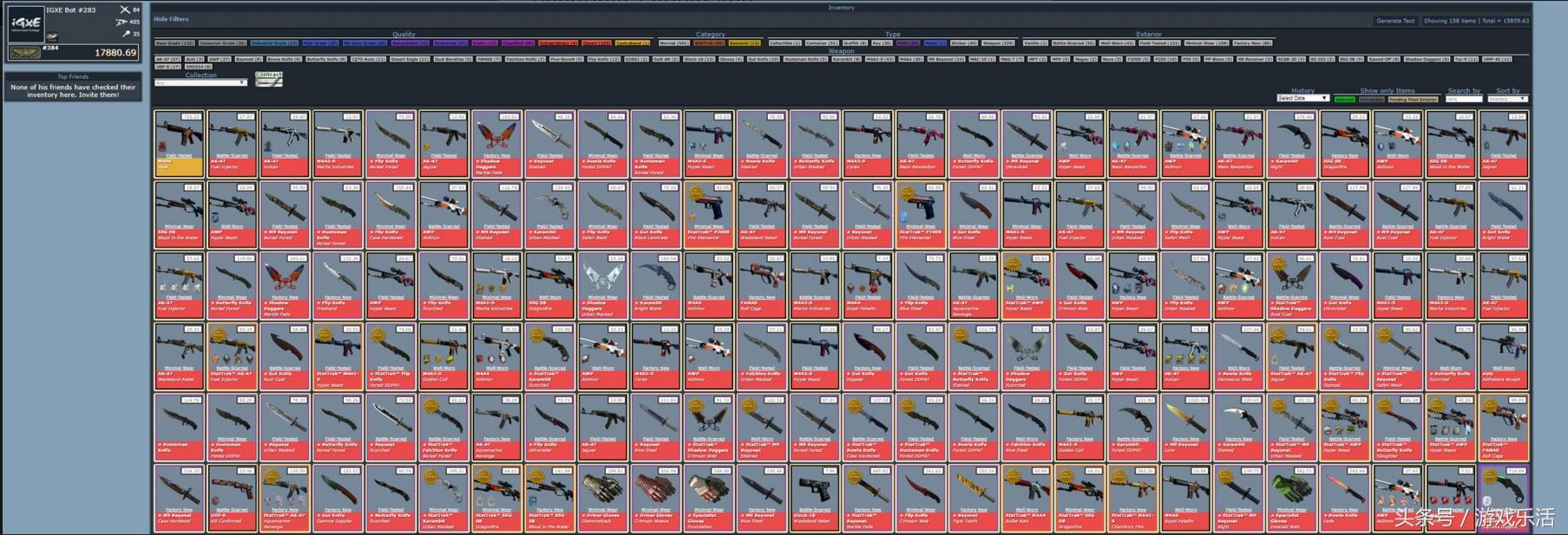Toggle the Normal category filter
This screenshot has width=1568, height=535.
click(x=674, y=42)
